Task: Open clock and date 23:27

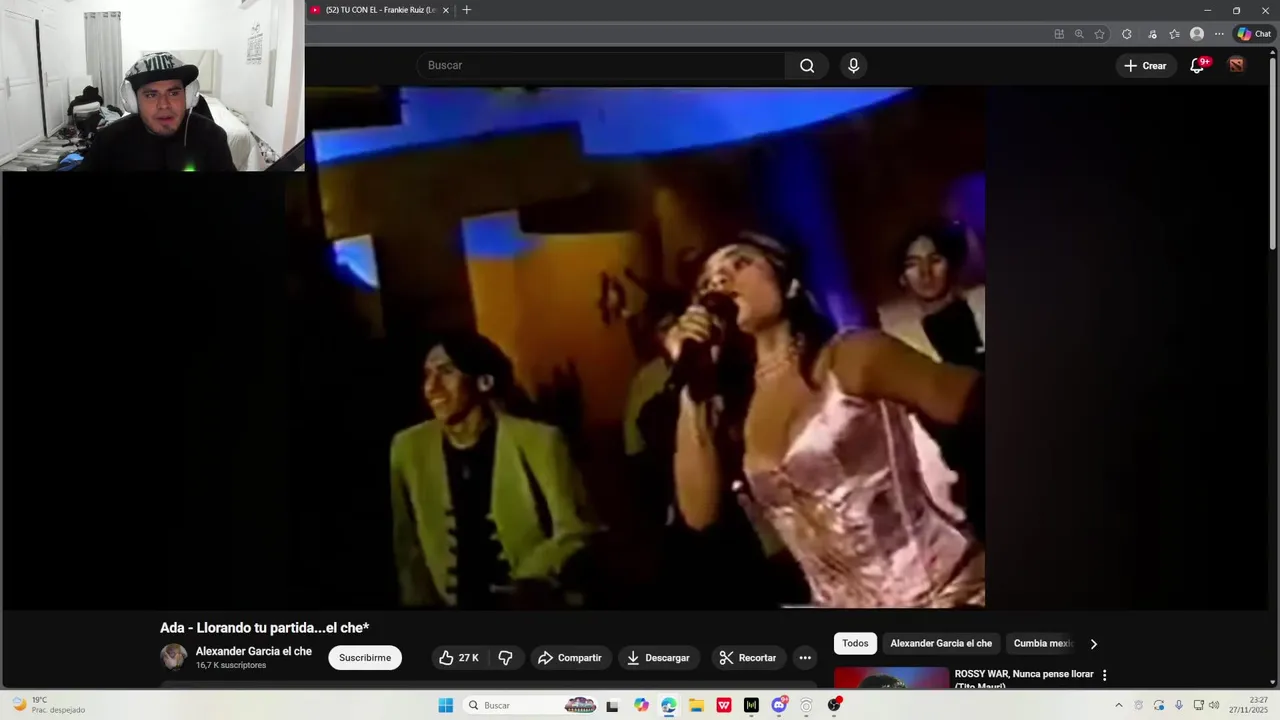Action: (x=1248, y=705)
